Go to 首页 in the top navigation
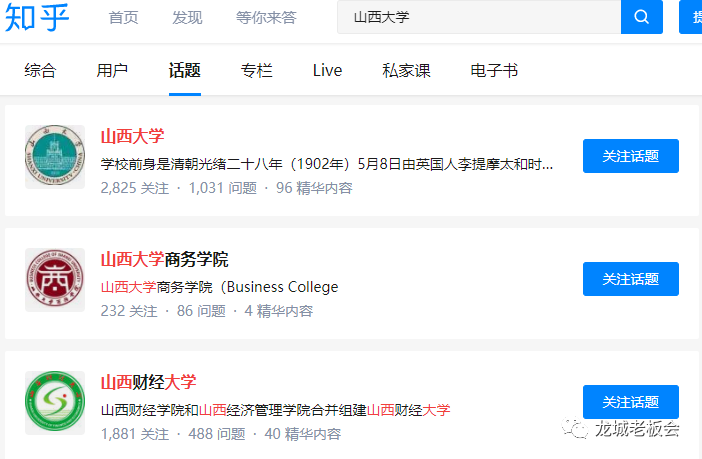 [124, 17]
